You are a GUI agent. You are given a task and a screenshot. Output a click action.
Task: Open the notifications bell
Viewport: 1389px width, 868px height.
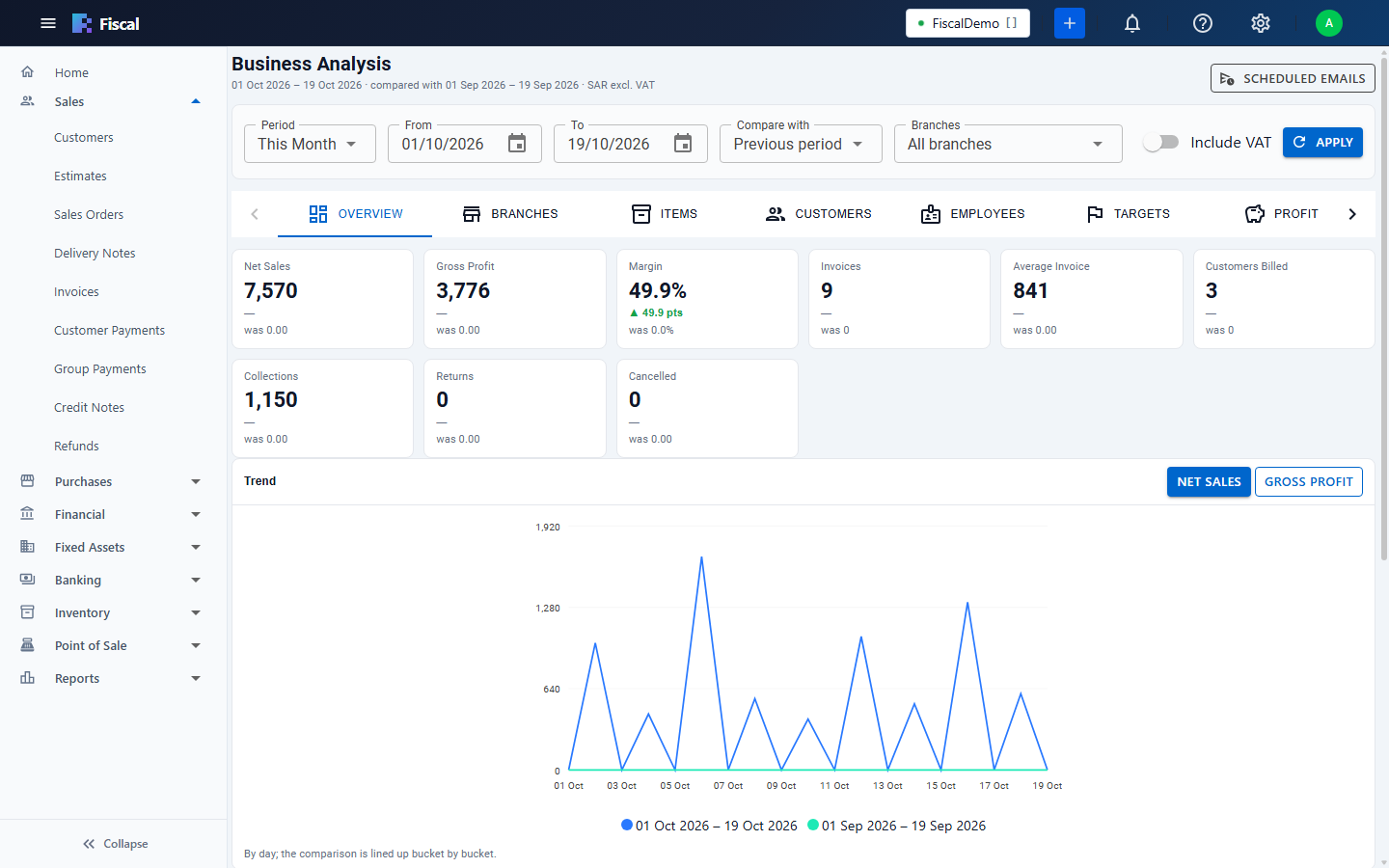point(1132,23)
